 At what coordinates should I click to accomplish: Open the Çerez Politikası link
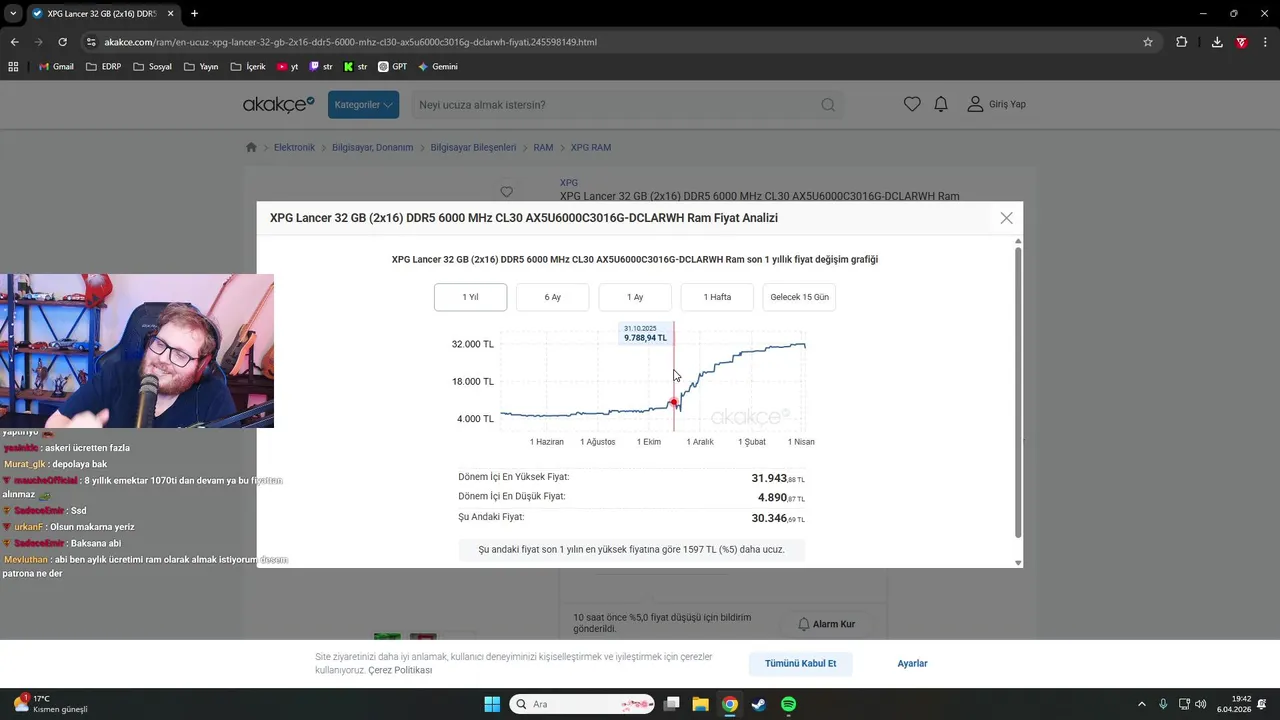click(400, 670)
